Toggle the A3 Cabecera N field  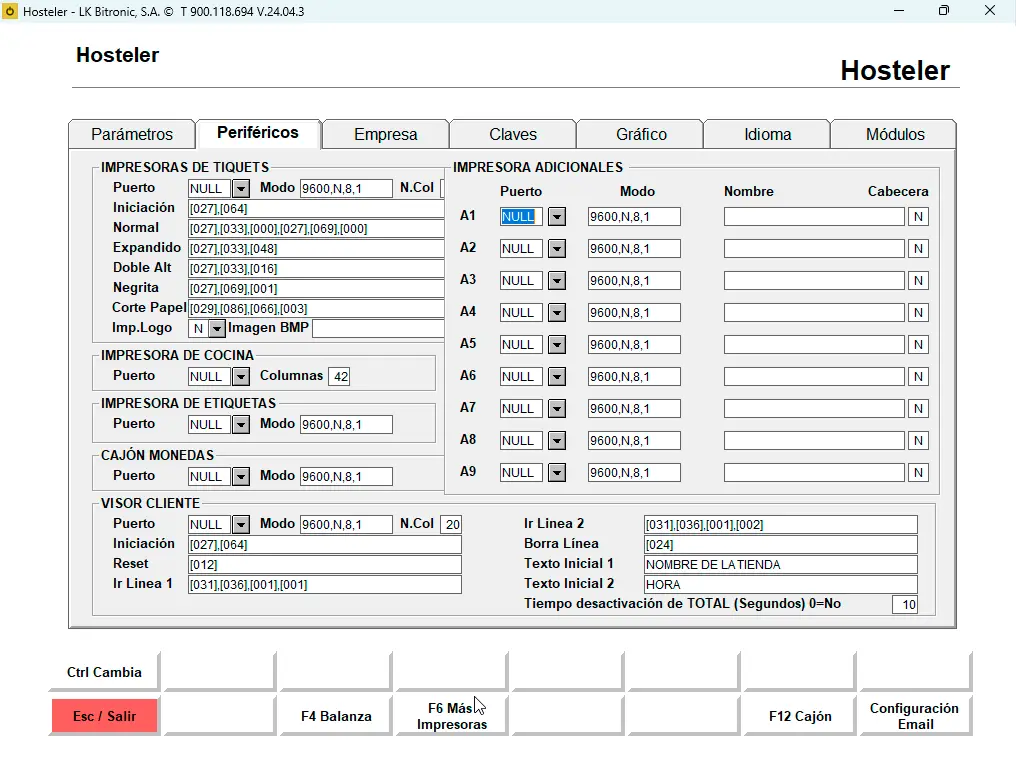pyautogui.click(x=918, y=281)
